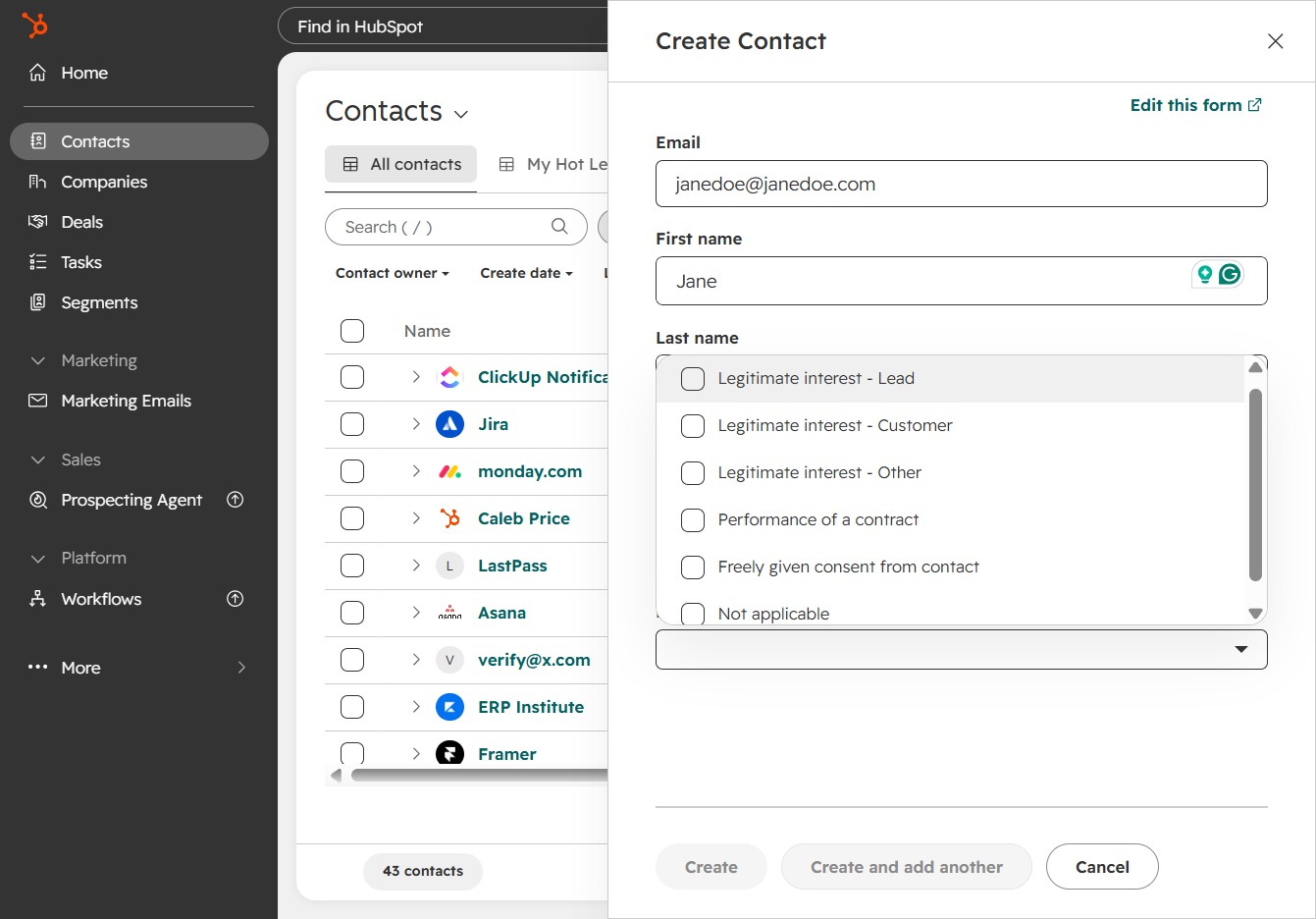Expand the More menu in sidebar
Screen dimensions: 1316x919
click(x=139, y=668)
